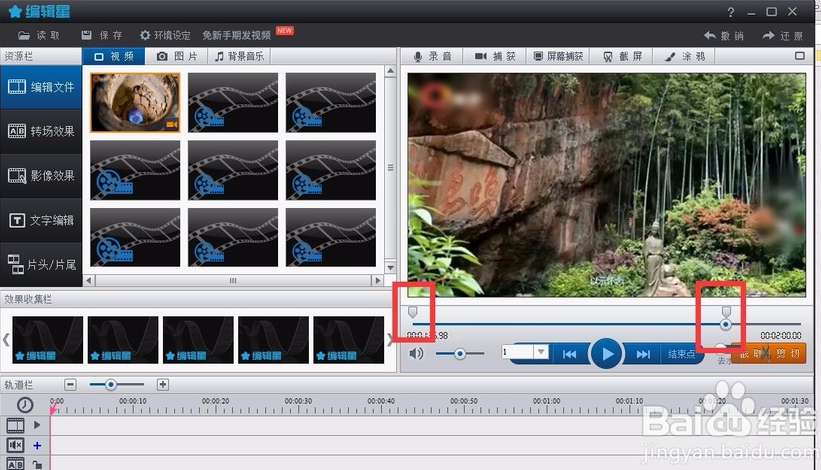Click the 撤销 undo arrow
821x470 pixels.
(711, 35)
